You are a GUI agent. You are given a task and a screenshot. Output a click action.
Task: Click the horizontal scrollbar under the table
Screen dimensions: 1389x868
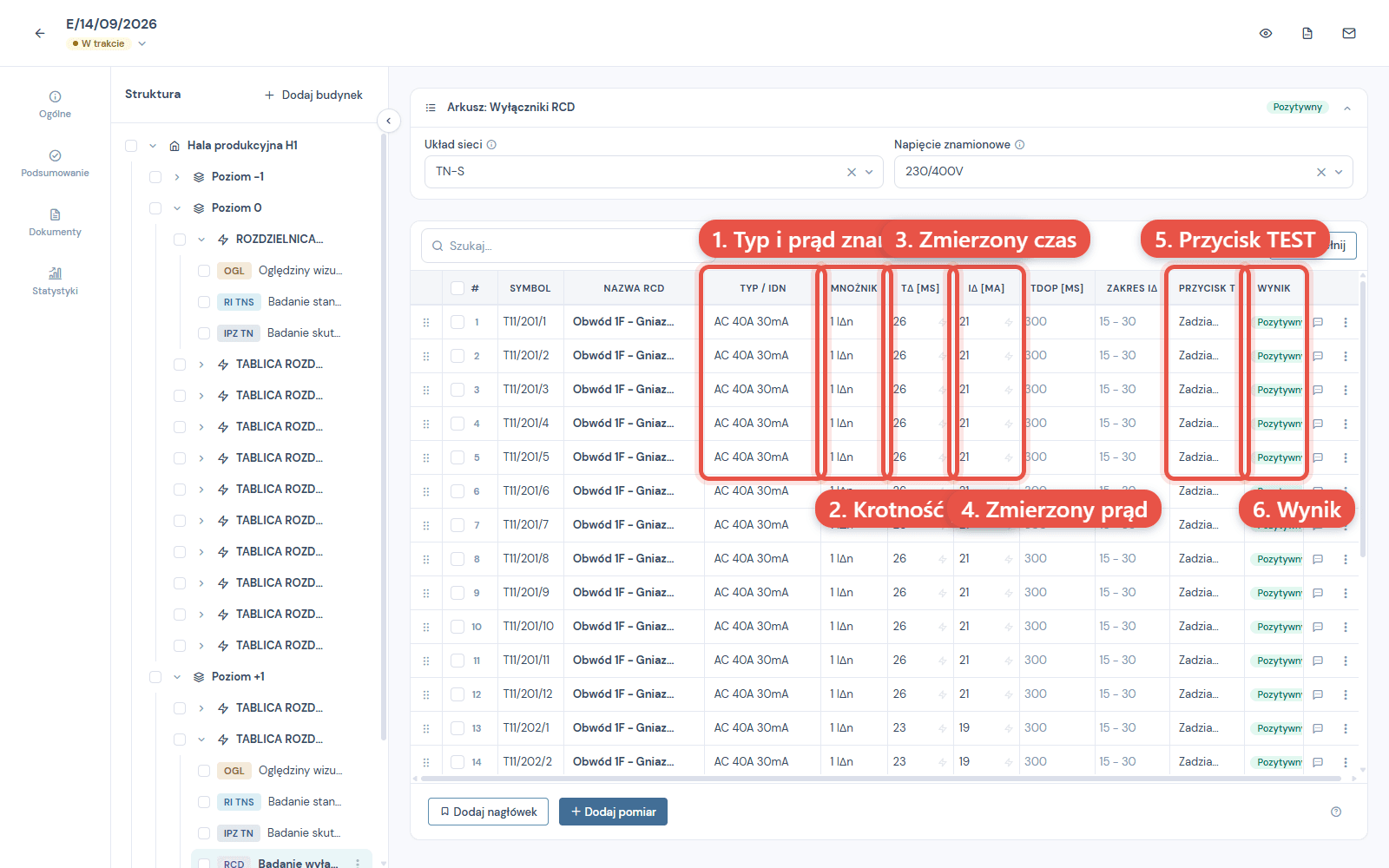pos(880,779)
